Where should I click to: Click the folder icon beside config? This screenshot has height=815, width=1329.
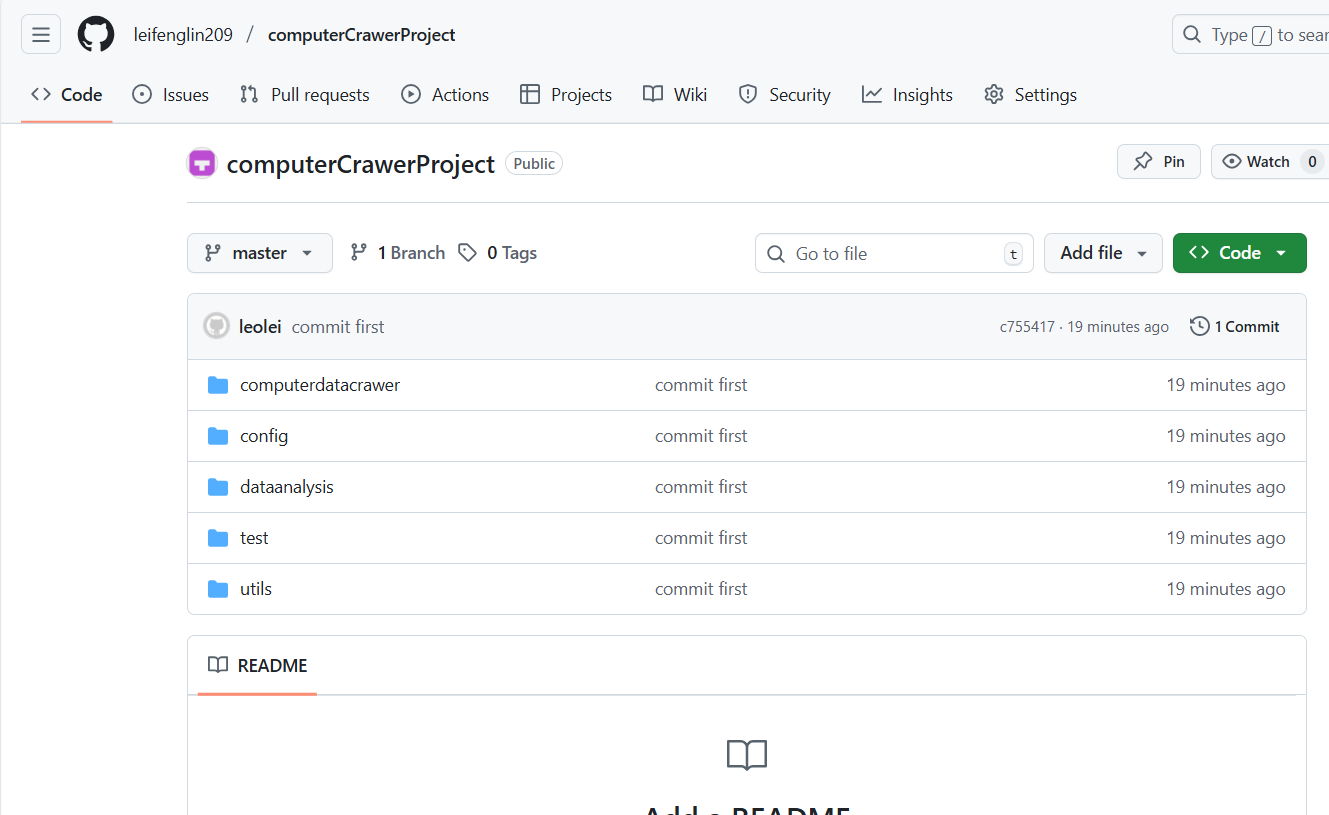click(218, 436)
